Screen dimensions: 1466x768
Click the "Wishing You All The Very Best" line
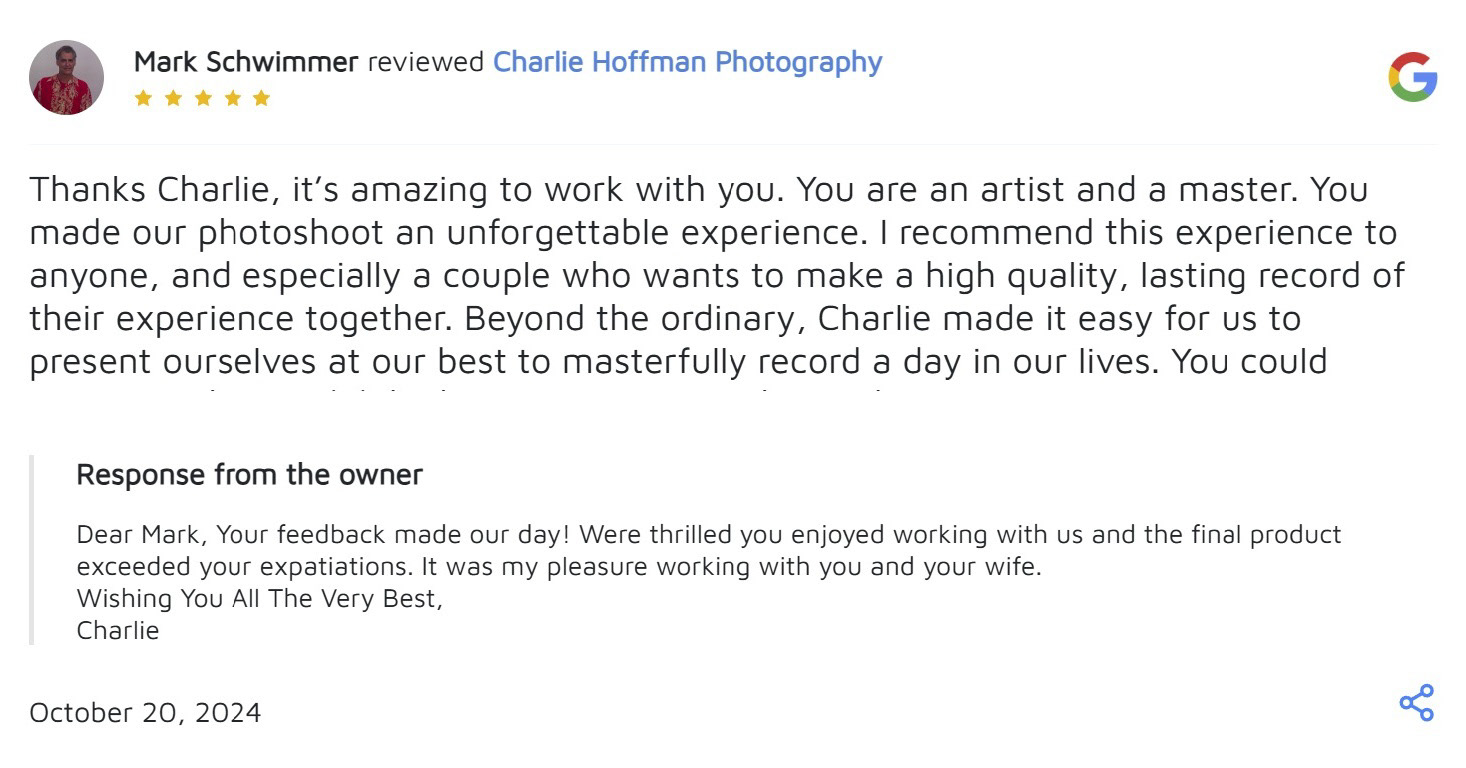[259, 599]
